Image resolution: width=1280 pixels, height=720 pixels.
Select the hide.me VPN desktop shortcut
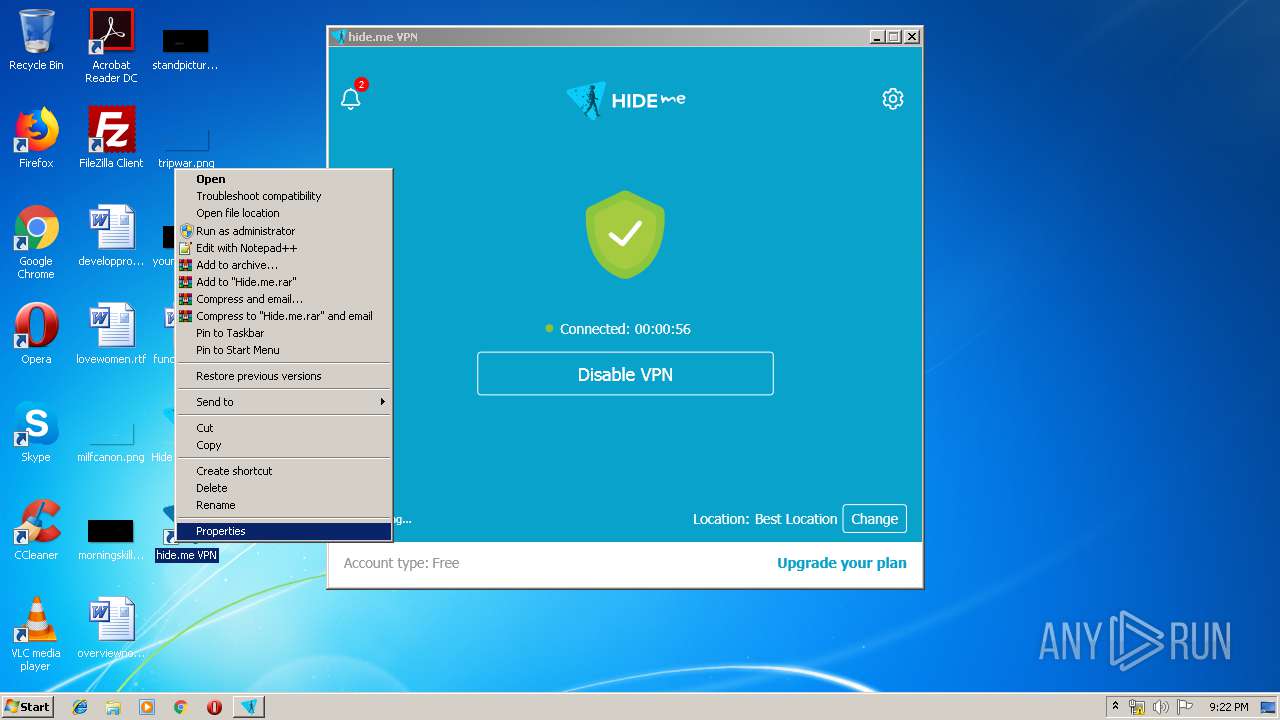click(186, 555)
